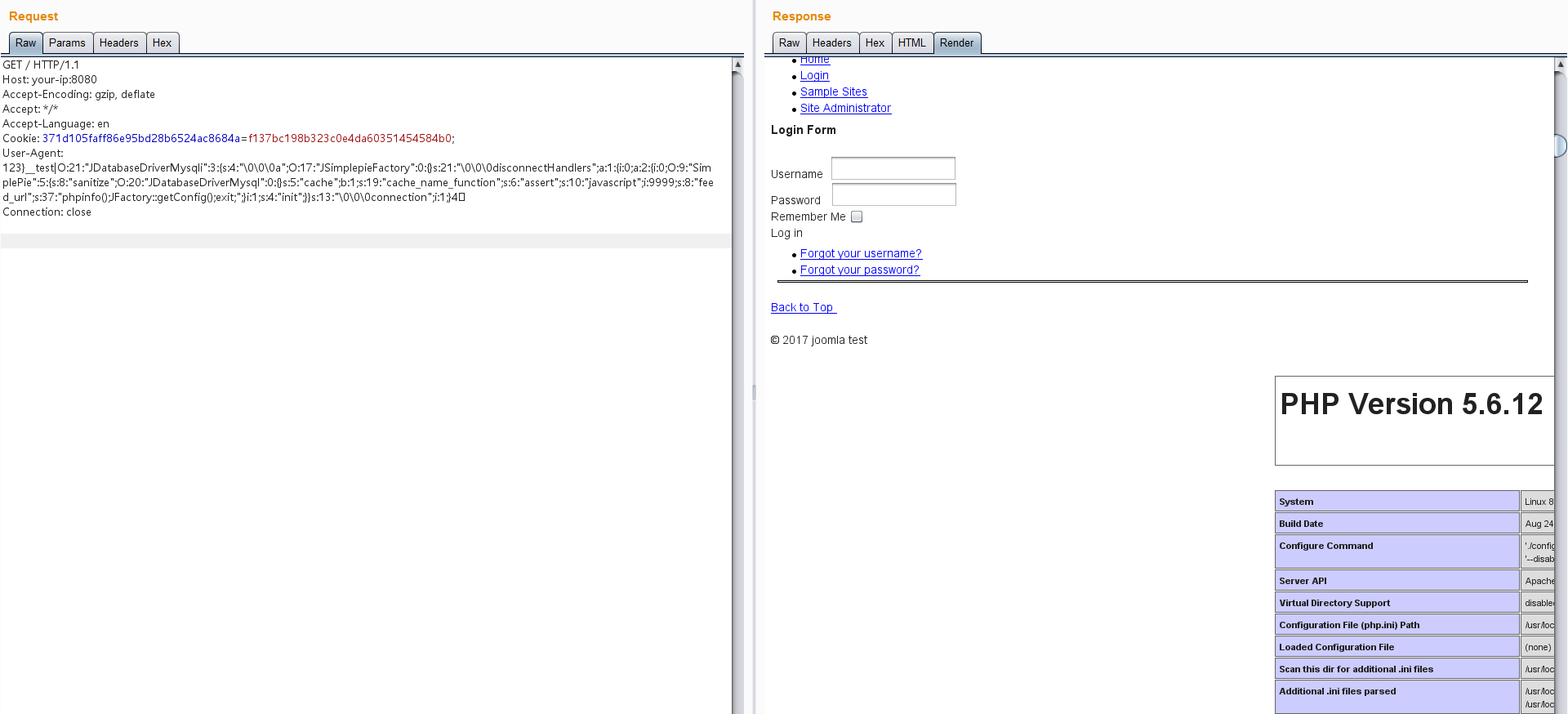Click request pane scroll up arrow
Image resolution: width=1568 pixels, height=714 pixels.
pos(737,64)
